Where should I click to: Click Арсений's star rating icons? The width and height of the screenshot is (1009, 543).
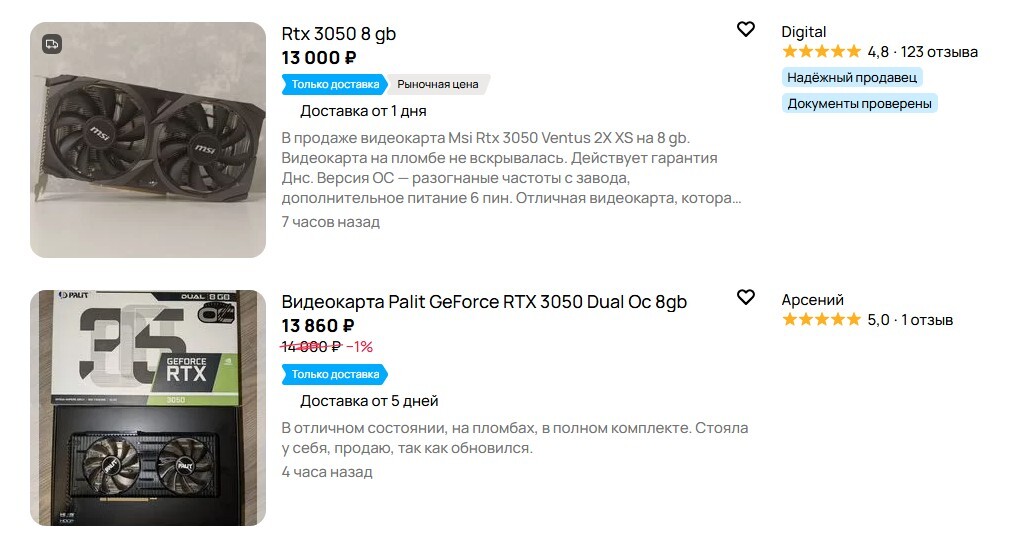(x=821, y=320)
